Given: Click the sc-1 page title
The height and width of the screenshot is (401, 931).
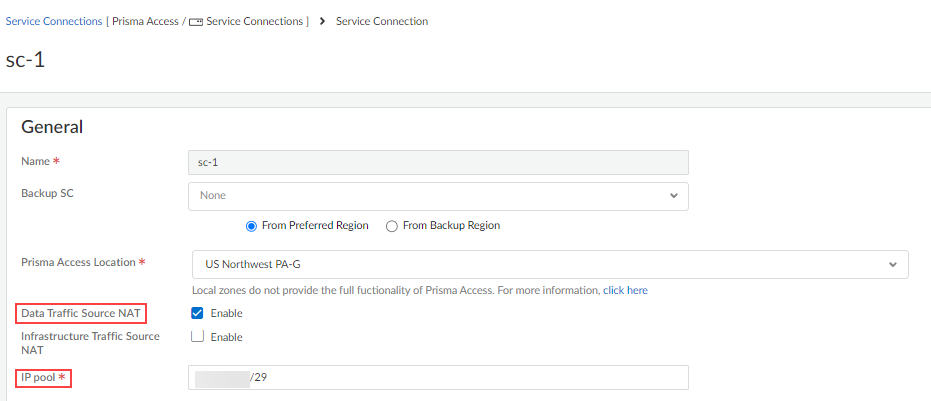Looking at the screenshot, I should coord(25,59).
